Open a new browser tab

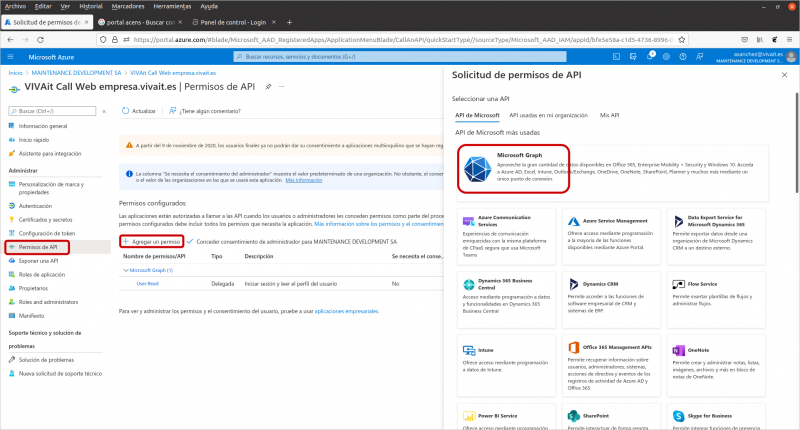coord(289,22)
